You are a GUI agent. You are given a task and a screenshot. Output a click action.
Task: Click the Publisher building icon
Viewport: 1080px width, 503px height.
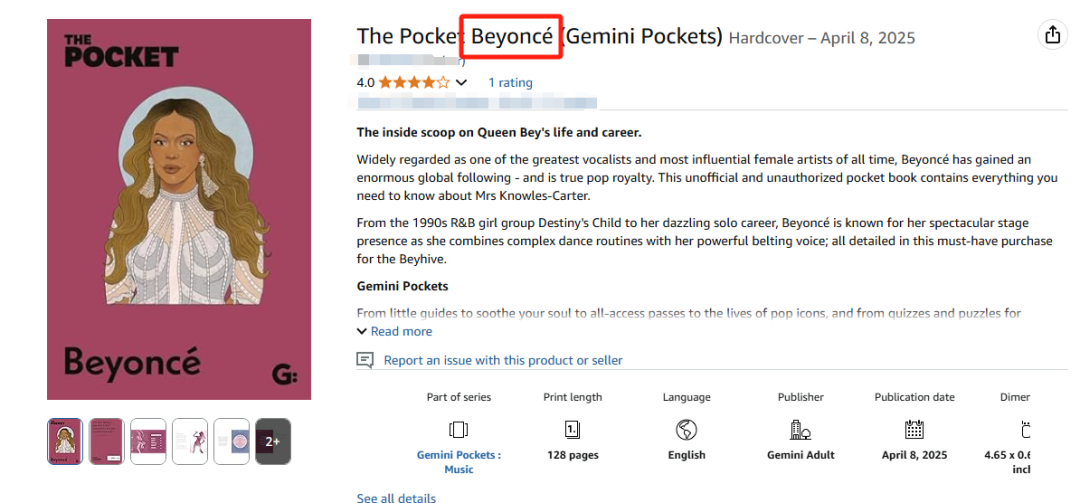pyautogui.click(x=800, y=430)
